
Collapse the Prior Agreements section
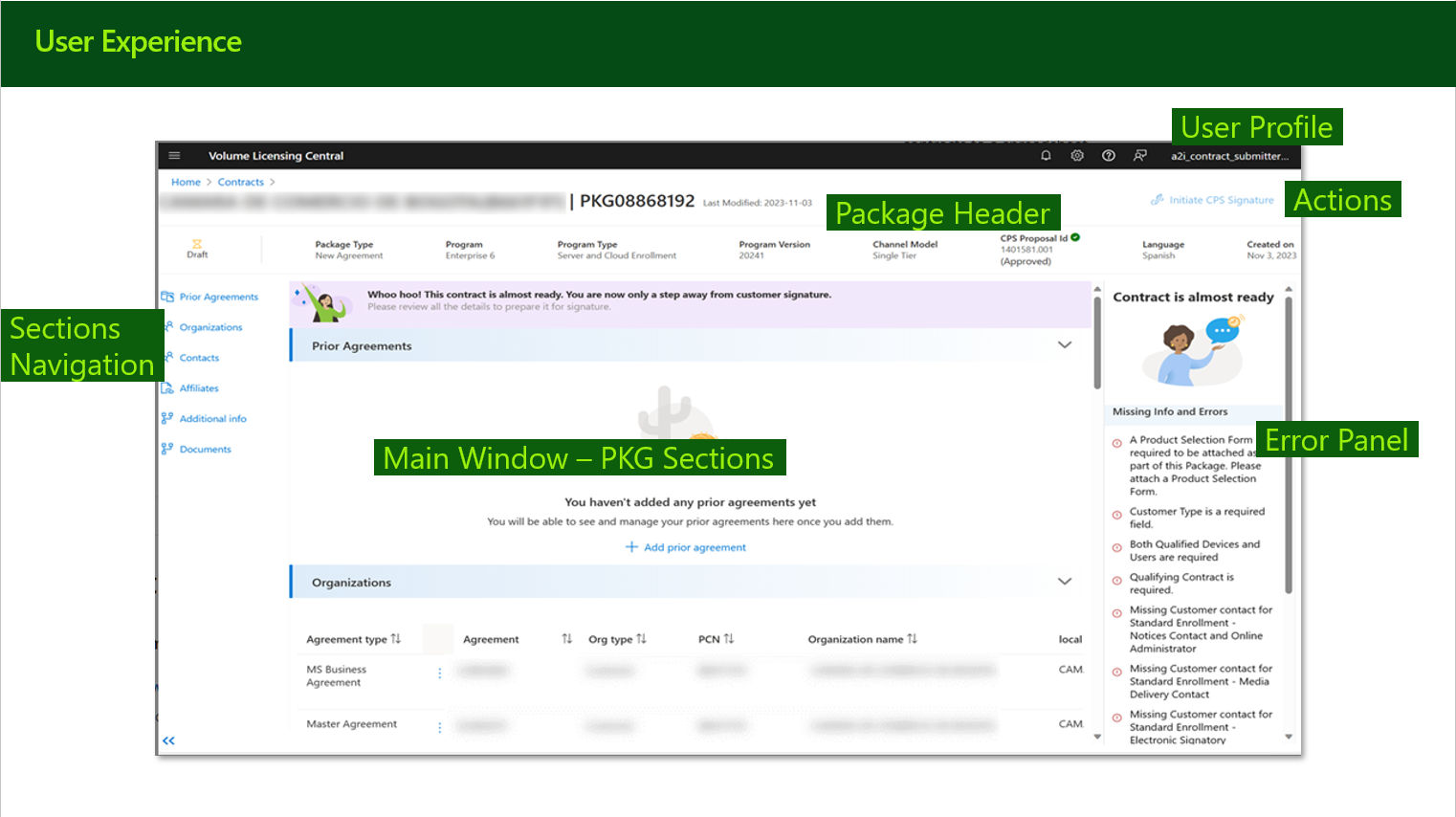point(1065,345)
